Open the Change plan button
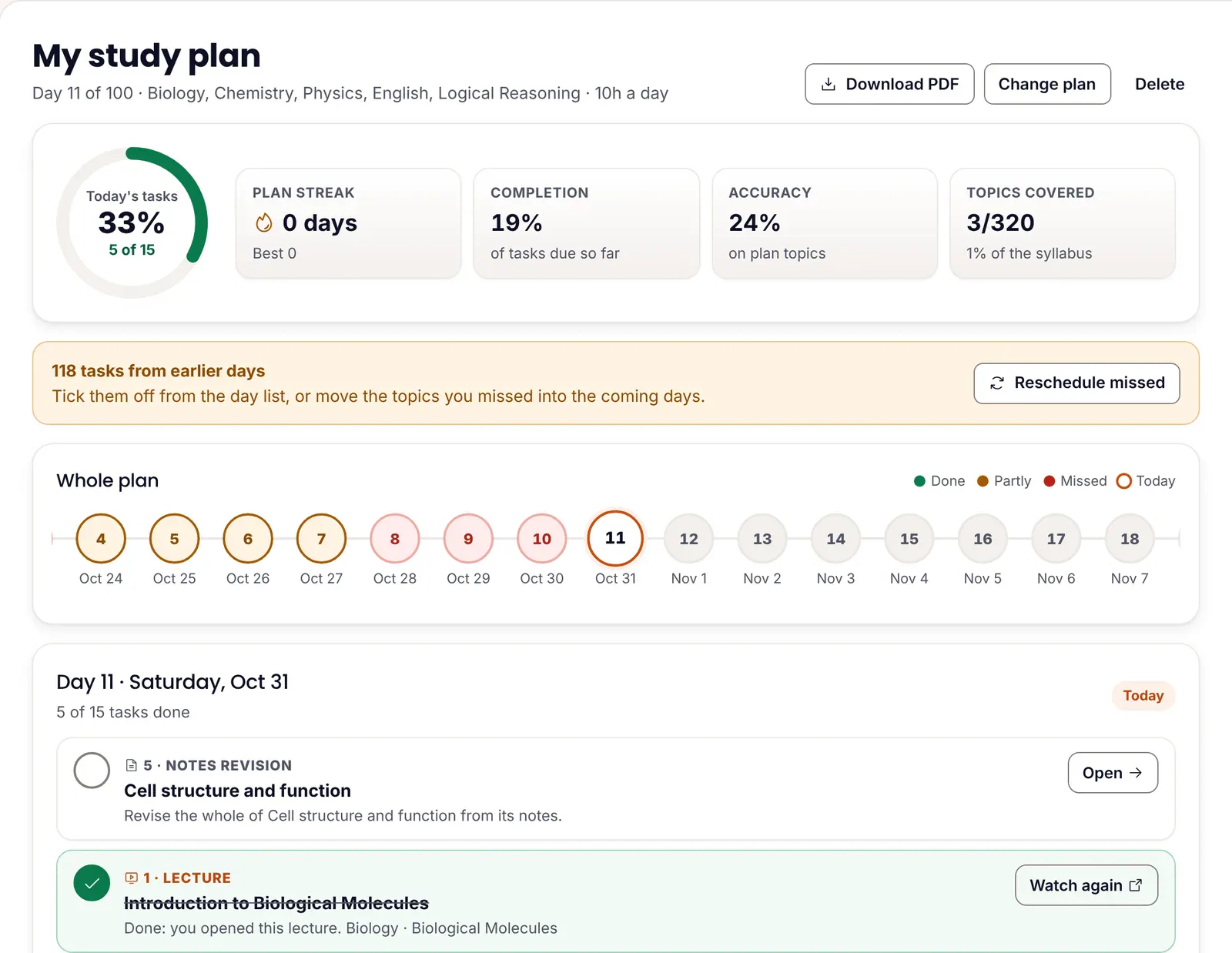The width and height of the screenshot is (1232, 953). 1047,84
